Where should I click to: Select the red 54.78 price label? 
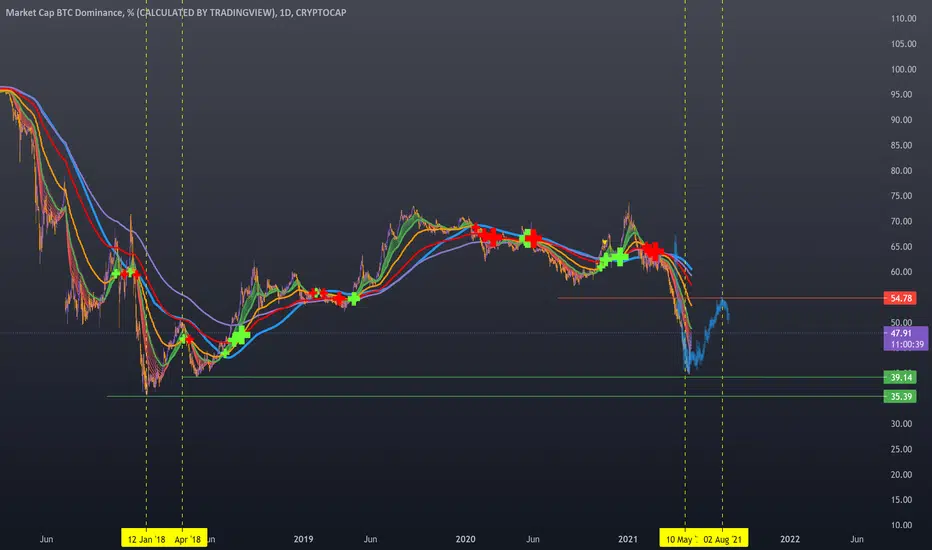900,298
